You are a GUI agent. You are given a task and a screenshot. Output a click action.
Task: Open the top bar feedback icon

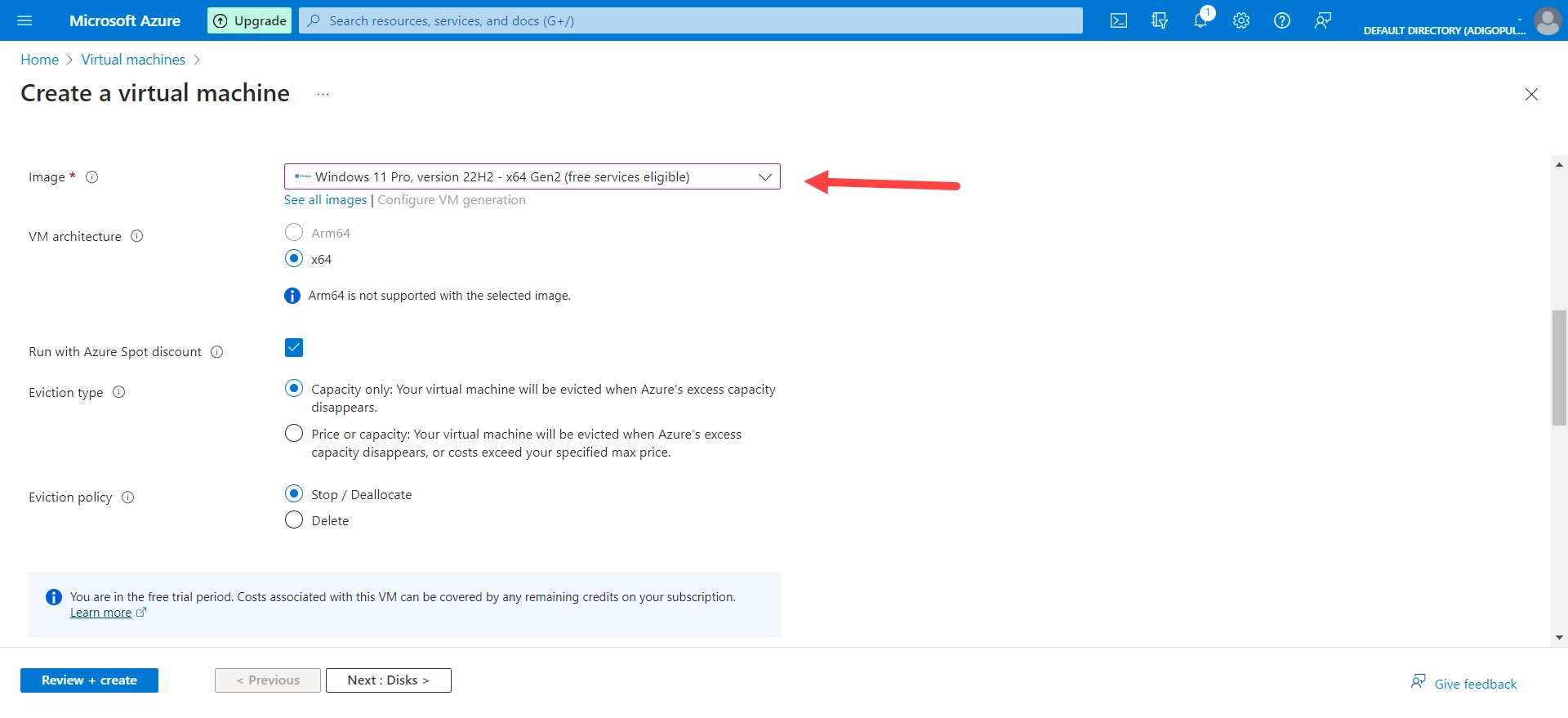coord(1323,20)
